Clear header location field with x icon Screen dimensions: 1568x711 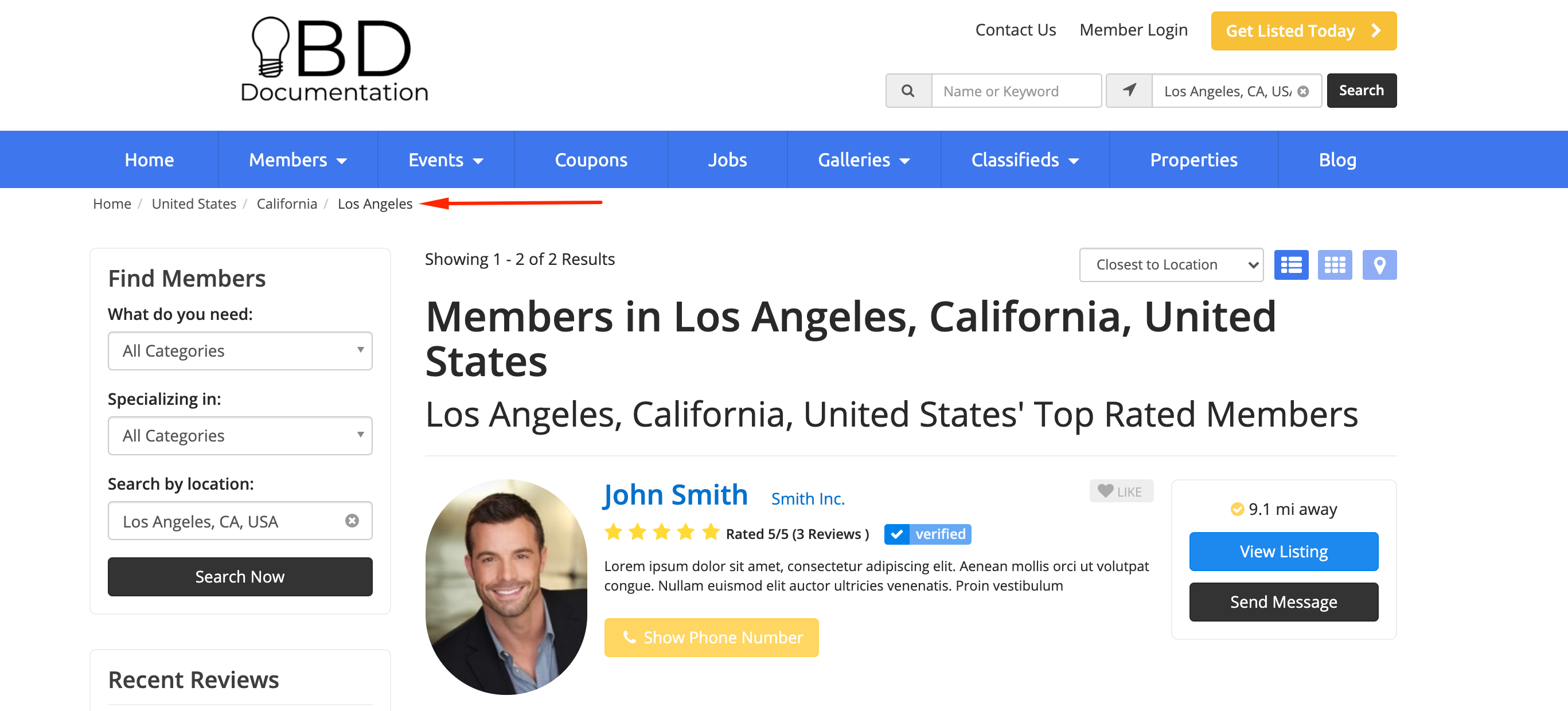click(x=1302, y=91)
